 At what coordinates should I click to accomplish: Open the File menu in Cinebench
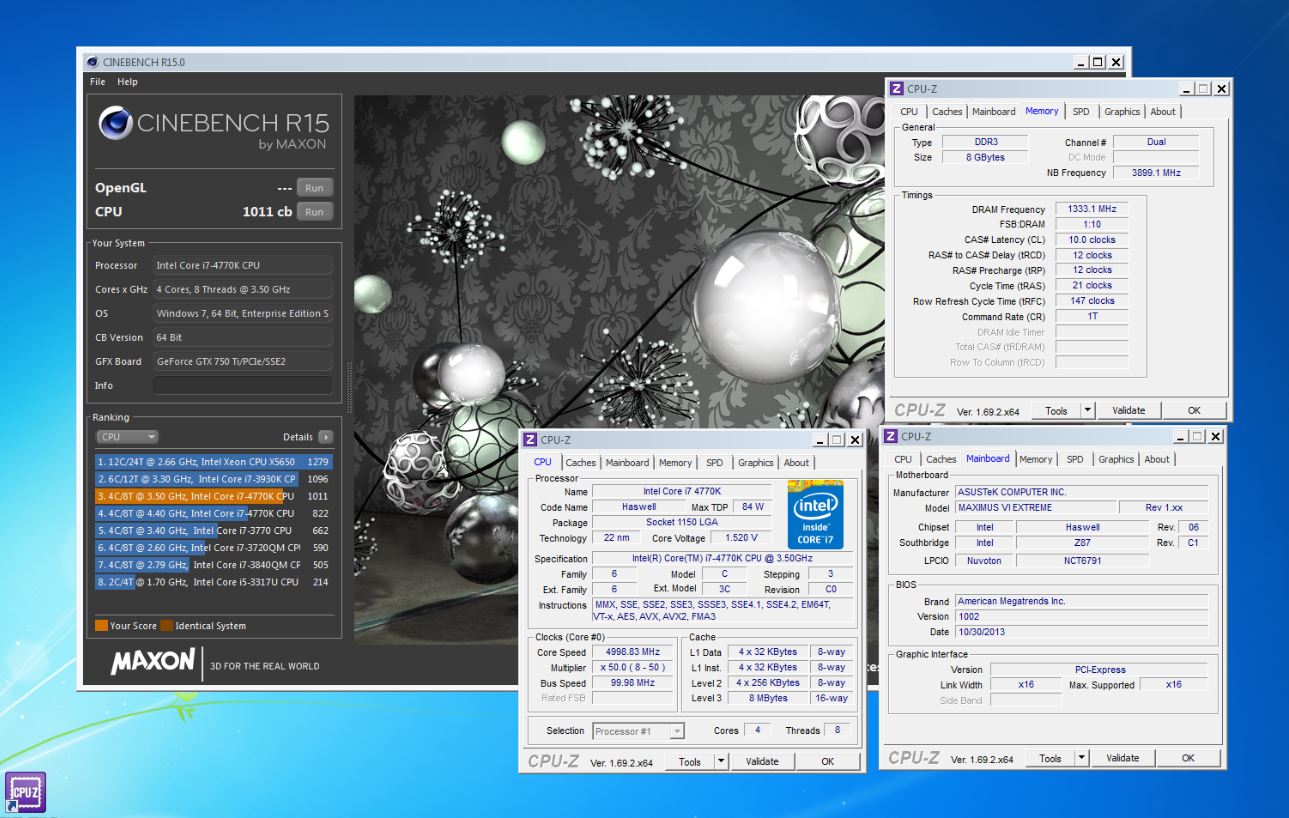(97, 82)
